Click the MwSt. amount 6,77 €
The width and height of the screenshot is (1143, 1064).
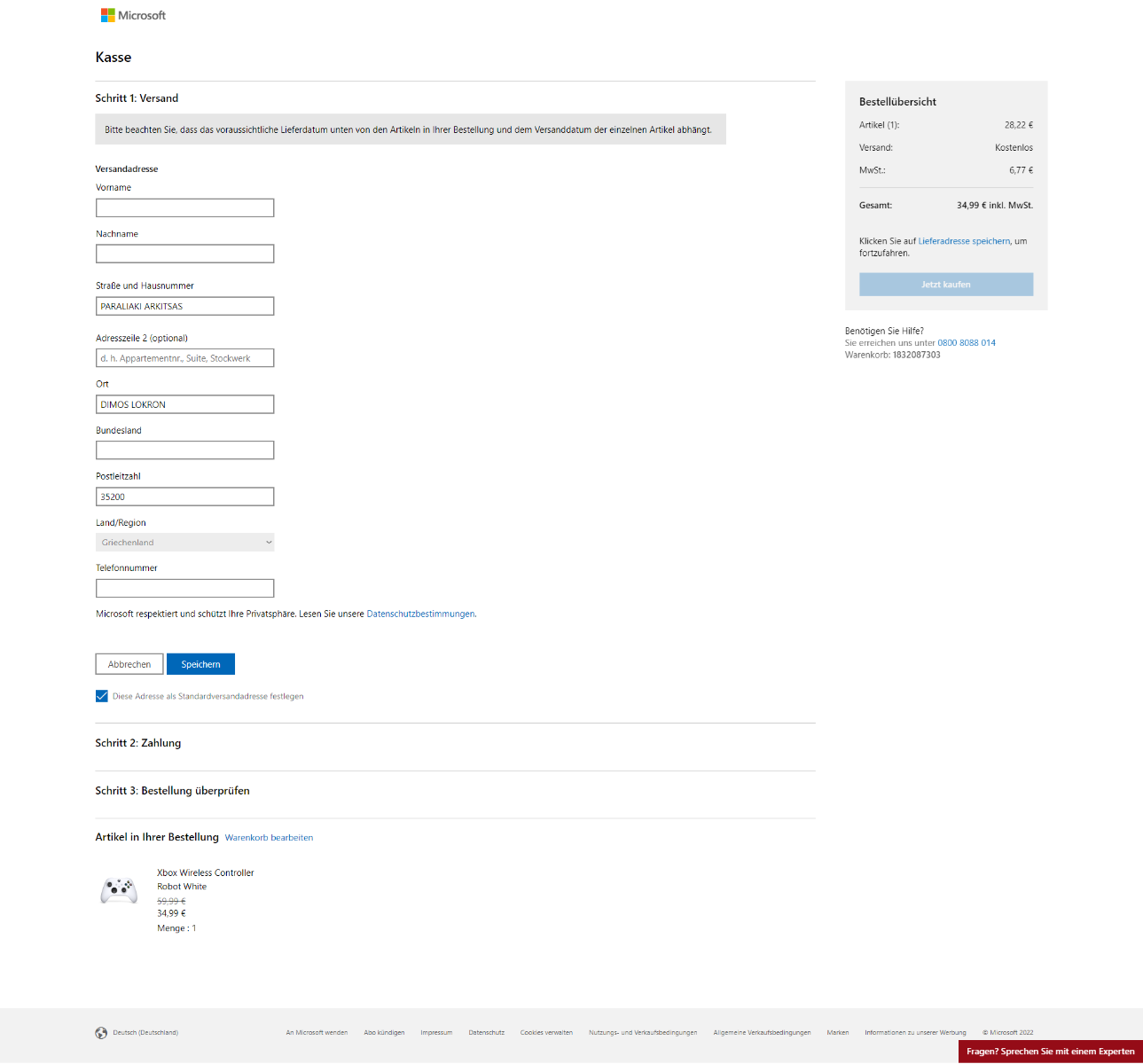pyautogui.click(x=1021, y=170)
